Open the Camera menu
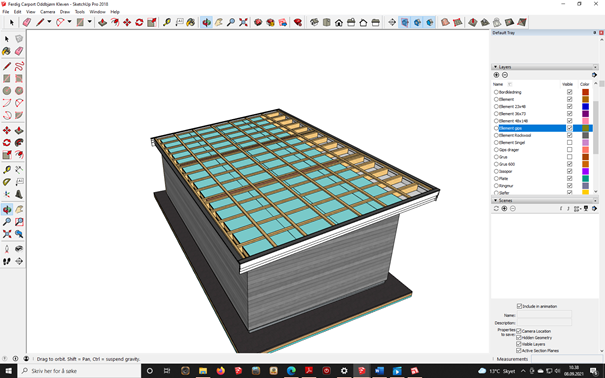Screen dimensions: 605x378 click(47, 12)
